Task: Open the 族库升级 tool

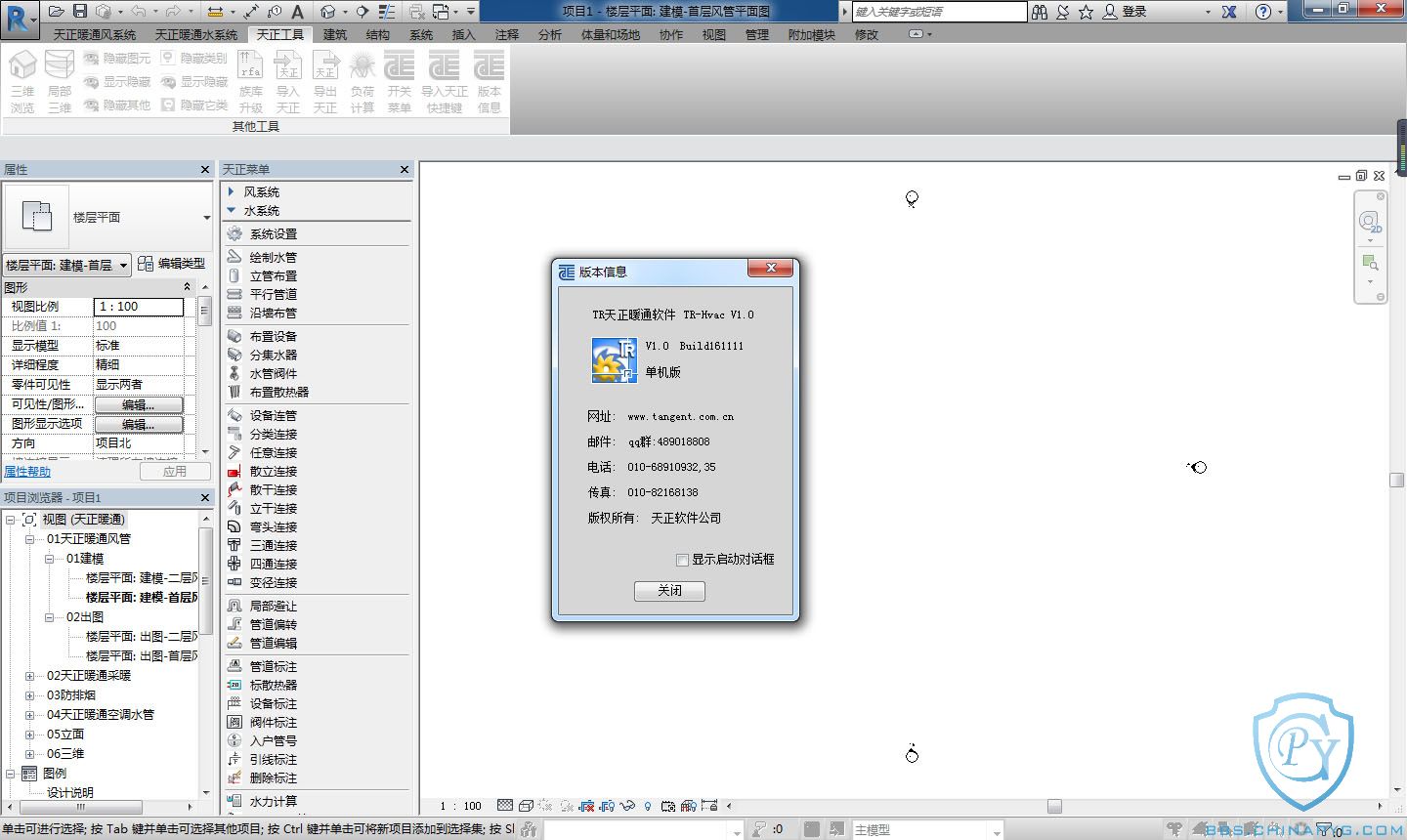Action: [x=251, y=82]
